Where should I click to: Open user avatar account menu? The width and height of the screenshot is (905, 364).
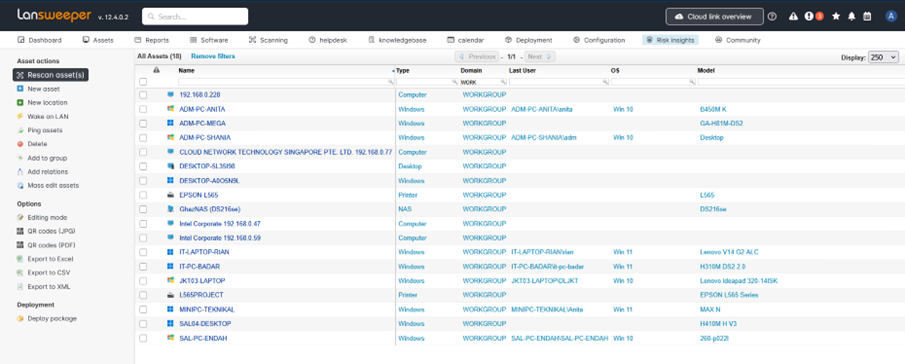891,17
